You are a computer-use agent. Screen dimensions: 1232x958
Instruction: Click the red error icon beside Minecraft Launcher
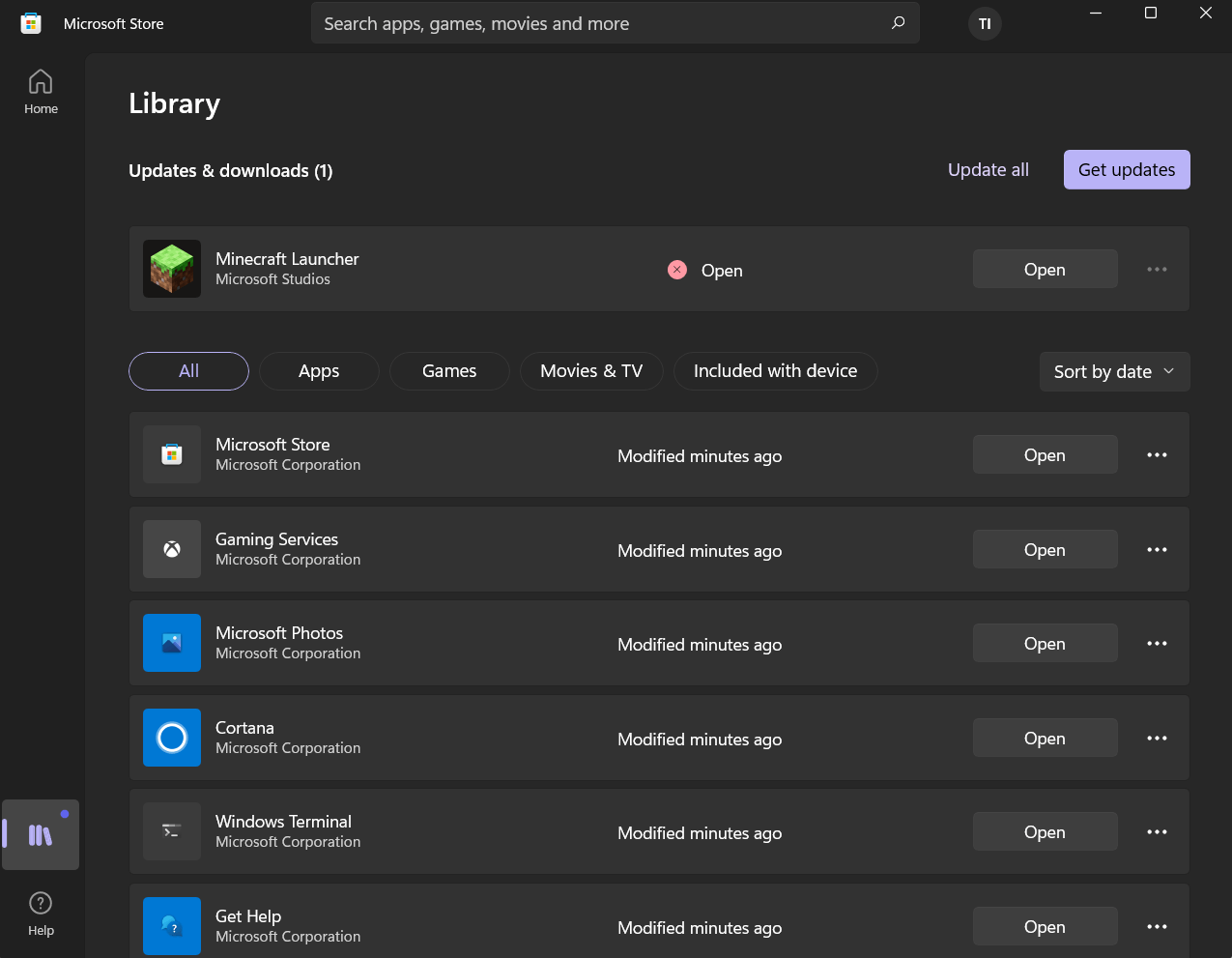(x=677, y=270)
